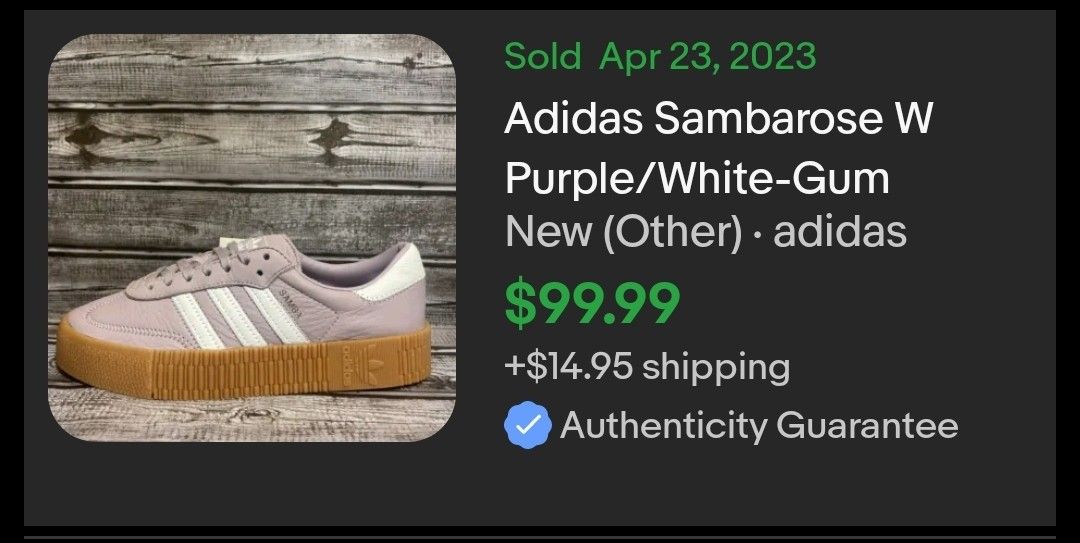Click the blue Authenticity Guarantee checkmark badge
This screenshot has width=1080, height=543.
point(527,425)
